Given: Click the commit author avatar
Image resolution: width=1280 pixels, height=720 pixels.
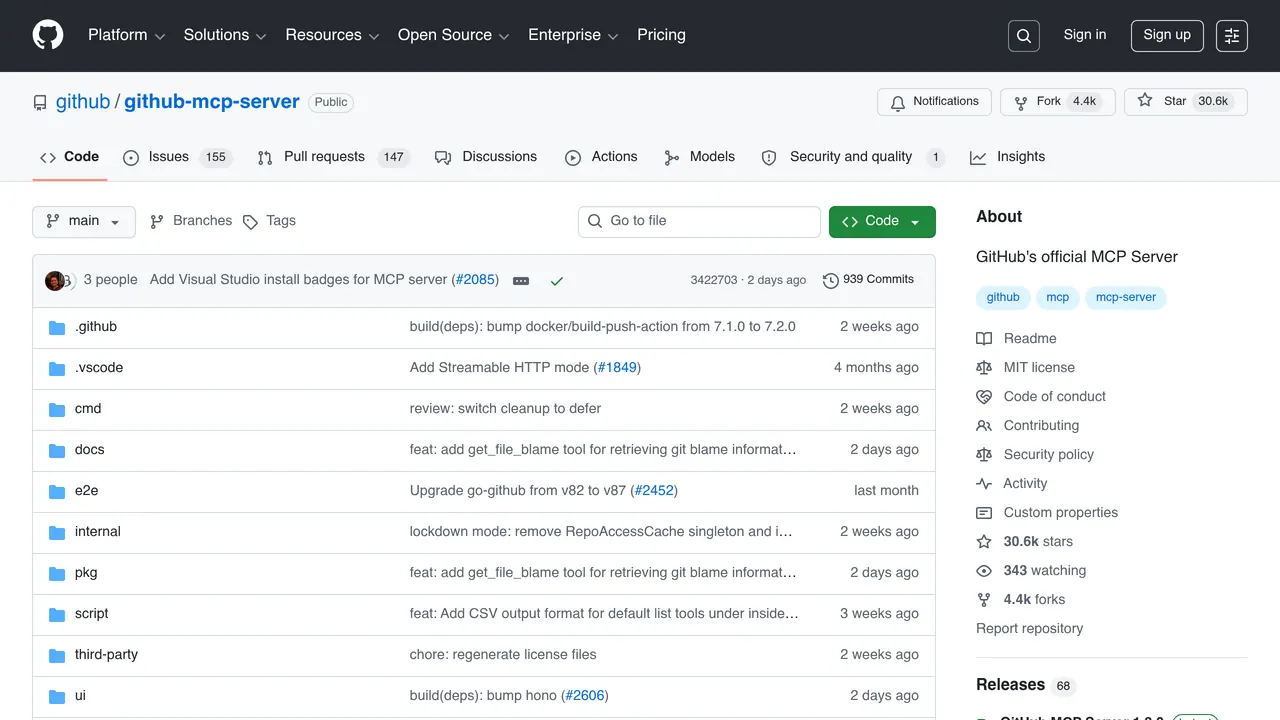Looking at the screenshot, I should (x=54, y=281).
